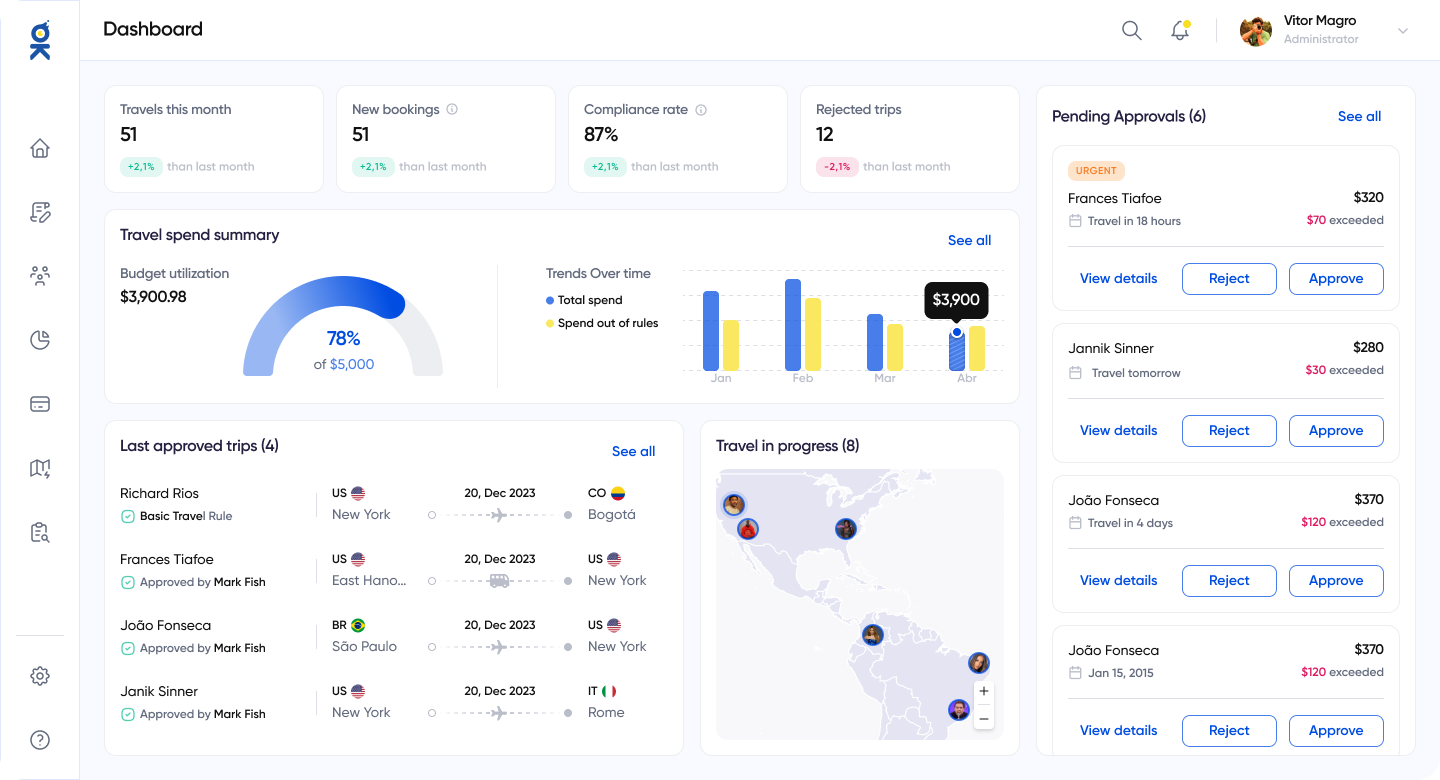1440x780 pixels.
Task: Click the search magnifier icon
Action: pos(1131,30)
